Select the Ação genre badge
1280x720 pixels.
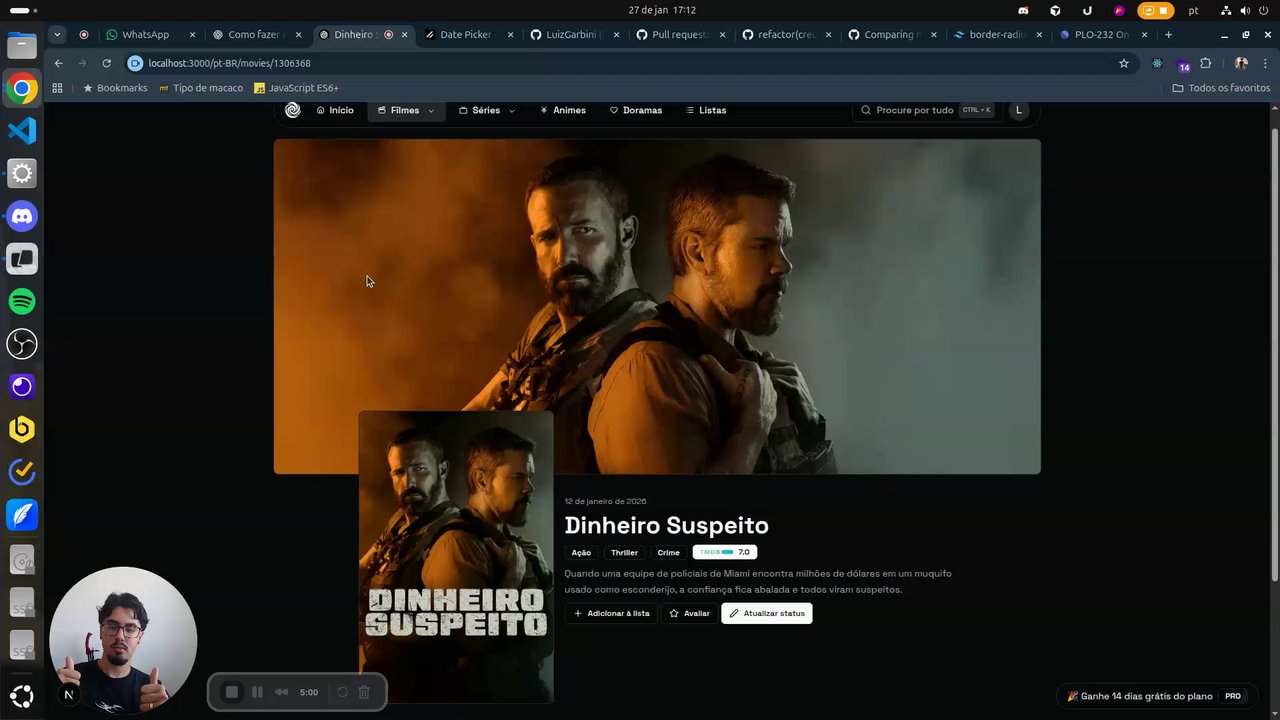pyautogui.click(x=581, y=552)
